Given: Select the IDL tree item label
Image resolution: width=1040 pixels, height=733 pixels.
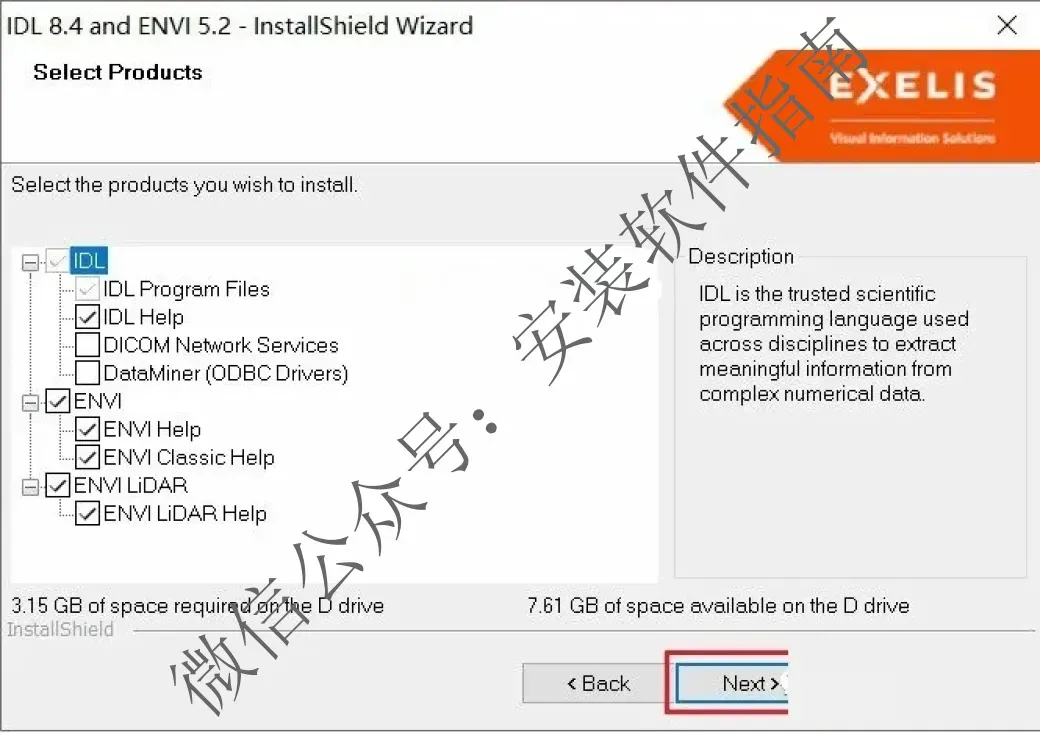Looking at the screenshot, I should point(89,261).
